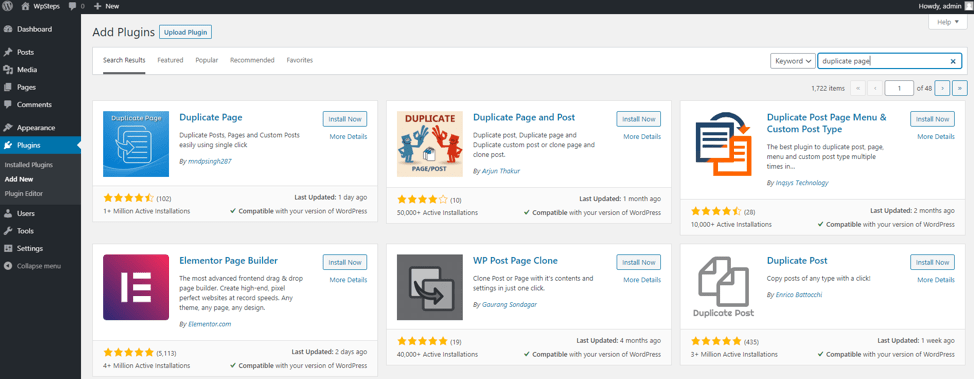Screen dimensions: 974x379
Task: Click the Elementor Page Builder logo thumbnail
Action: [x=136, y=287]
